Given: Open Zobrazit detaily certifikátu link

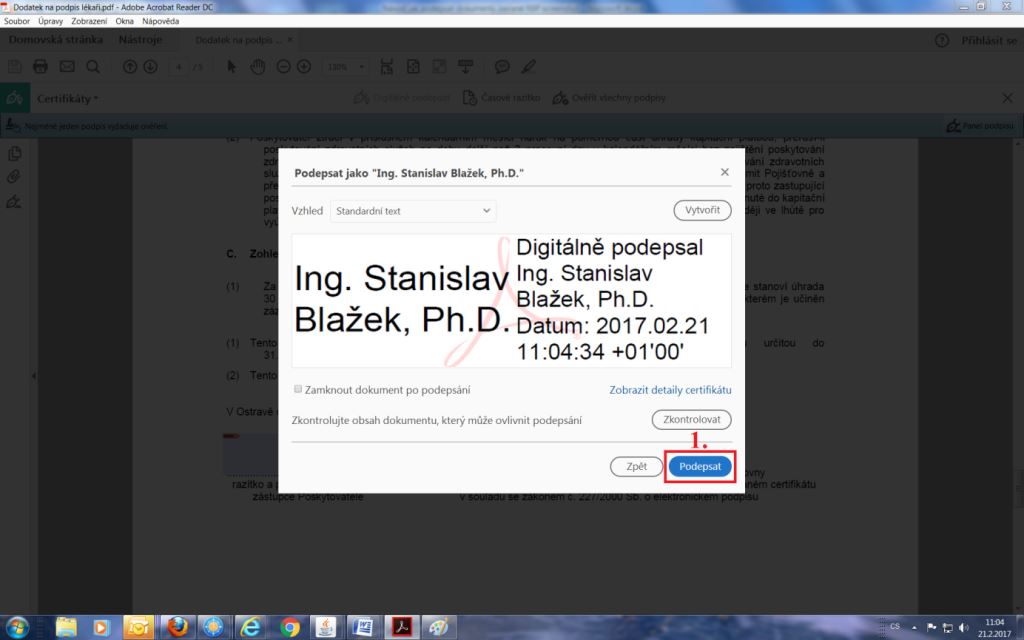Looking at the screenshot, I should [x=670, y=389].
